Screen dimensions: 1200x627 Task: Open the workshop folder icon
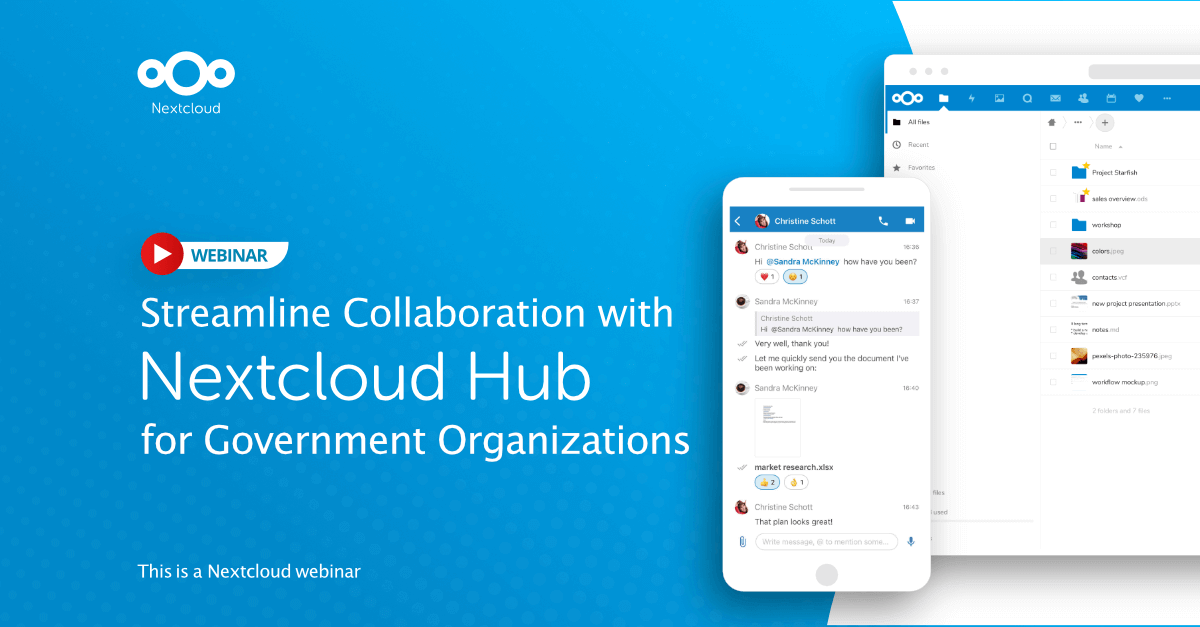click(x=1079, y=225)
